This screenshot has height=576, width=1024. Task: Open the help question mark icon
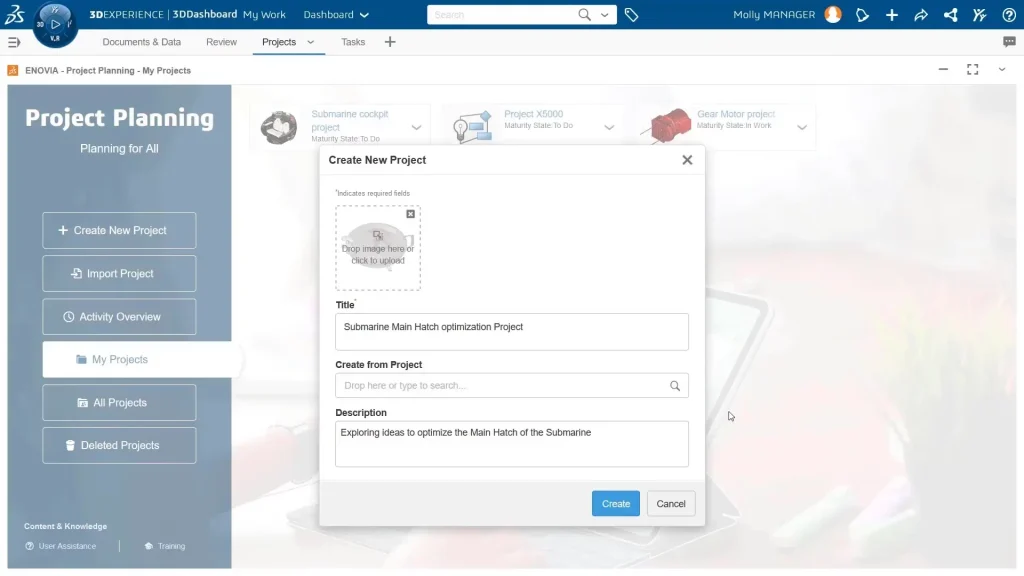1009,15
